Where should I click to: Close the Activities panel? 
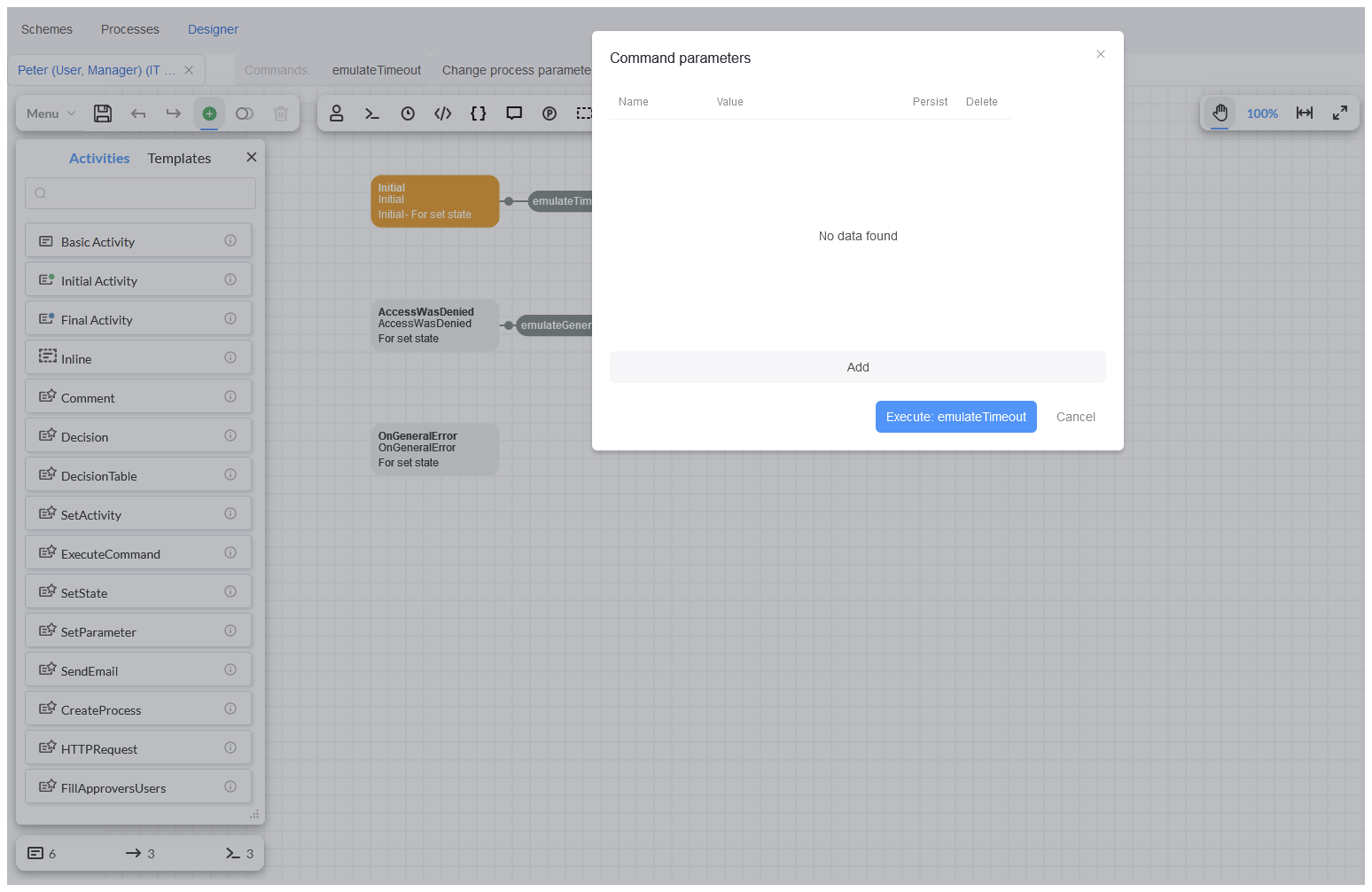tap(252, 157)
